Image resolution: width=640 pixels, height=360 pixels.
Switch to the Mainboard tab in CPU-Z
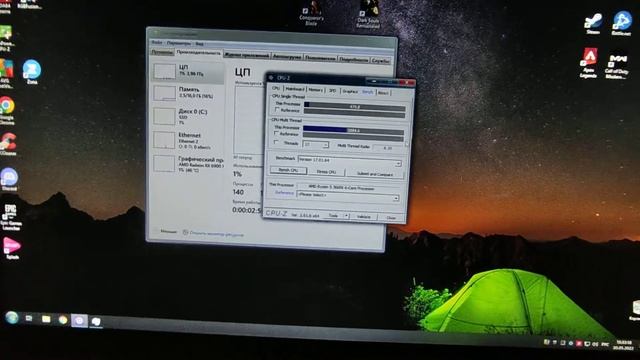pyautogui.click(x=294, y=89)
